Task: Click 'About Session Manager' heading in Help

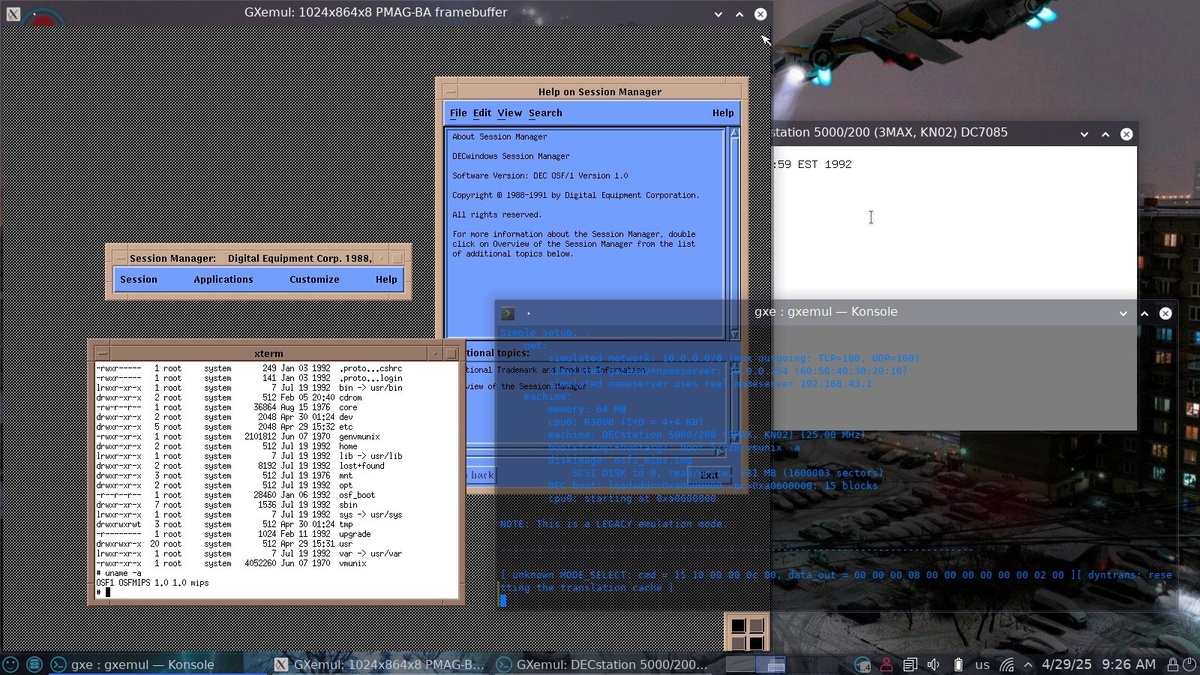Action: tap(499, 137)
